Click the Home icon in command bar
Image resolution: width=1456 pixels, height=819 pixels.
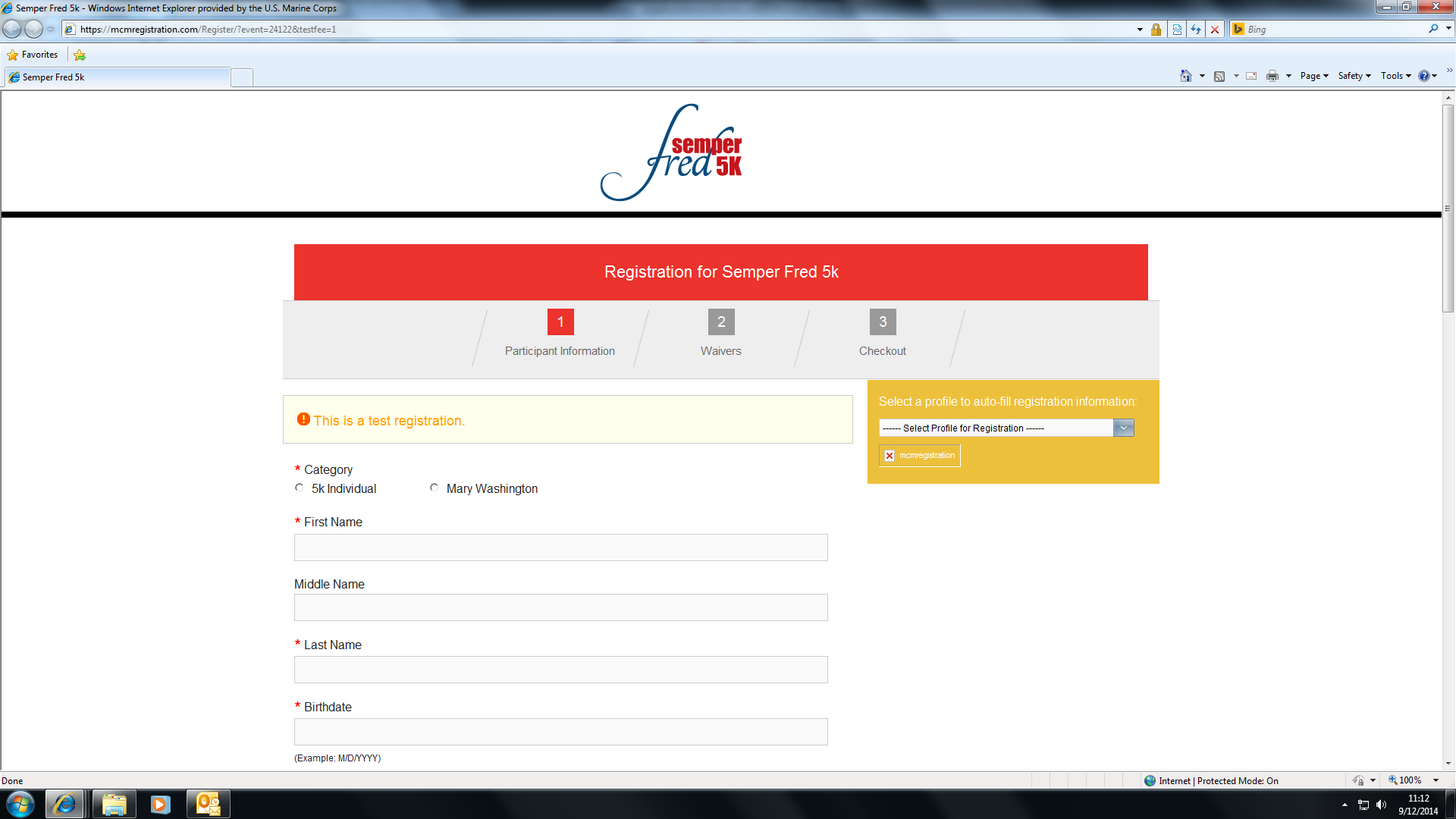pos(1185,76)
